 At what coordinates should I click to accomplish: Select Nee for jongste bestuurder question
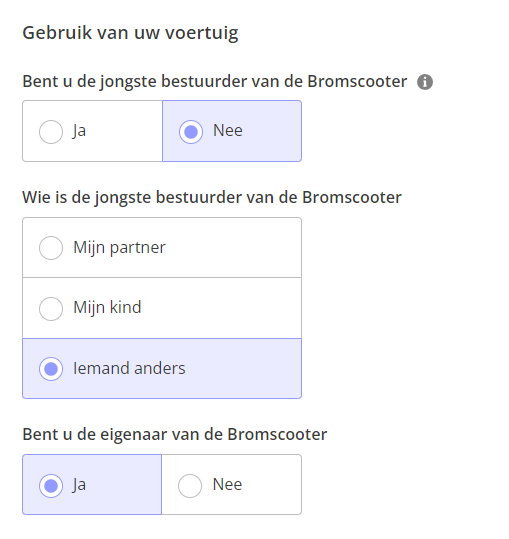point(232,131)
